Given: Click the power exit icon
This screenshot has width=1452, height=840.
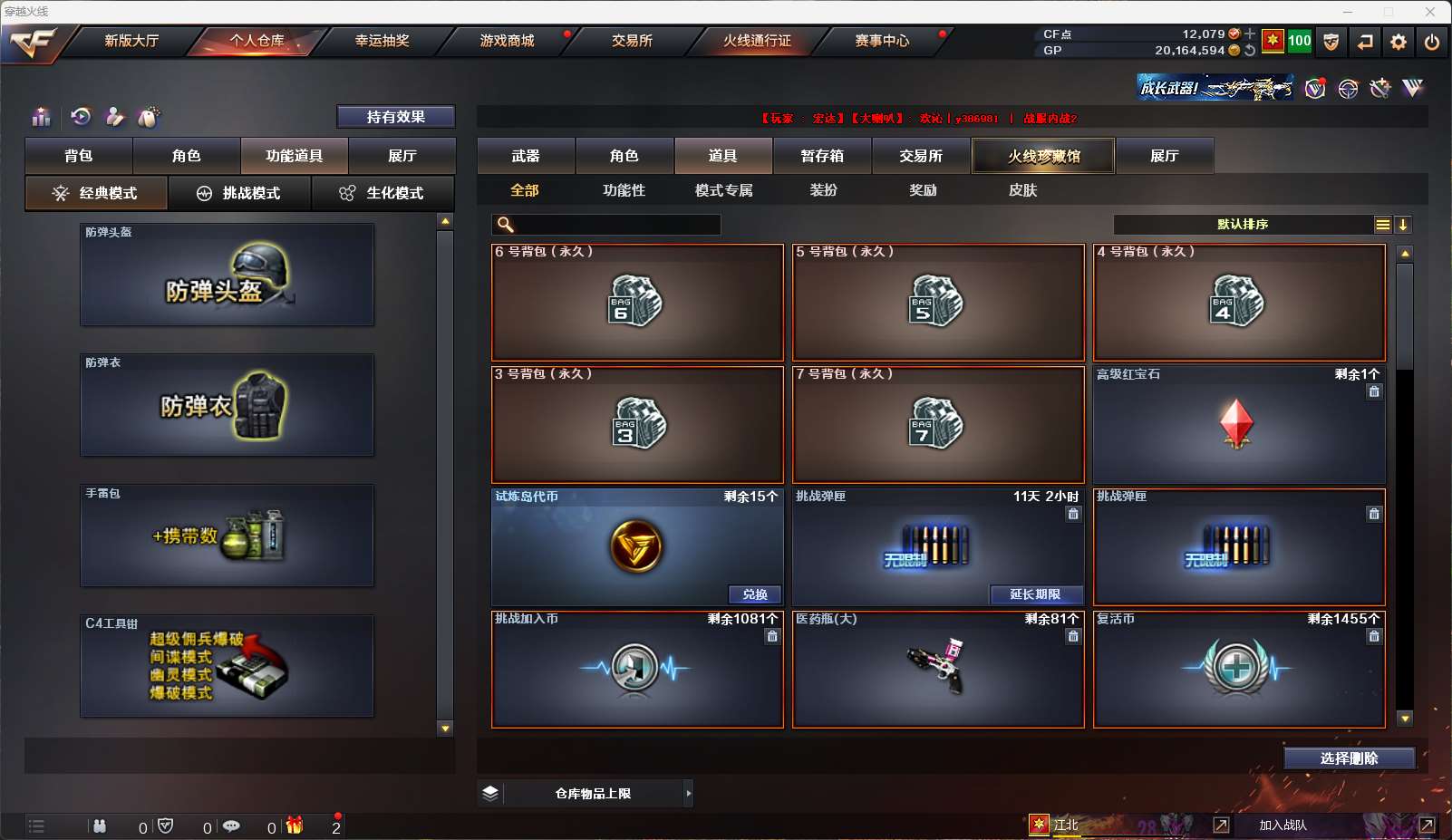Looking at the screenshot, I should pos(1432,42).
